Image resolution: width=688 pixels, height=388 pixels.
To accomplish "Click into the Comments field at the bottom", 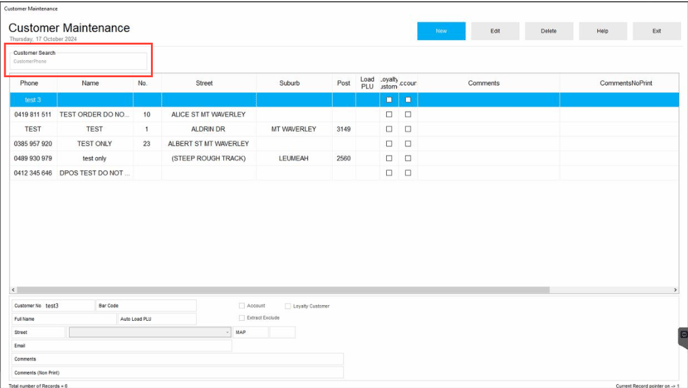I will pos(178,359).
